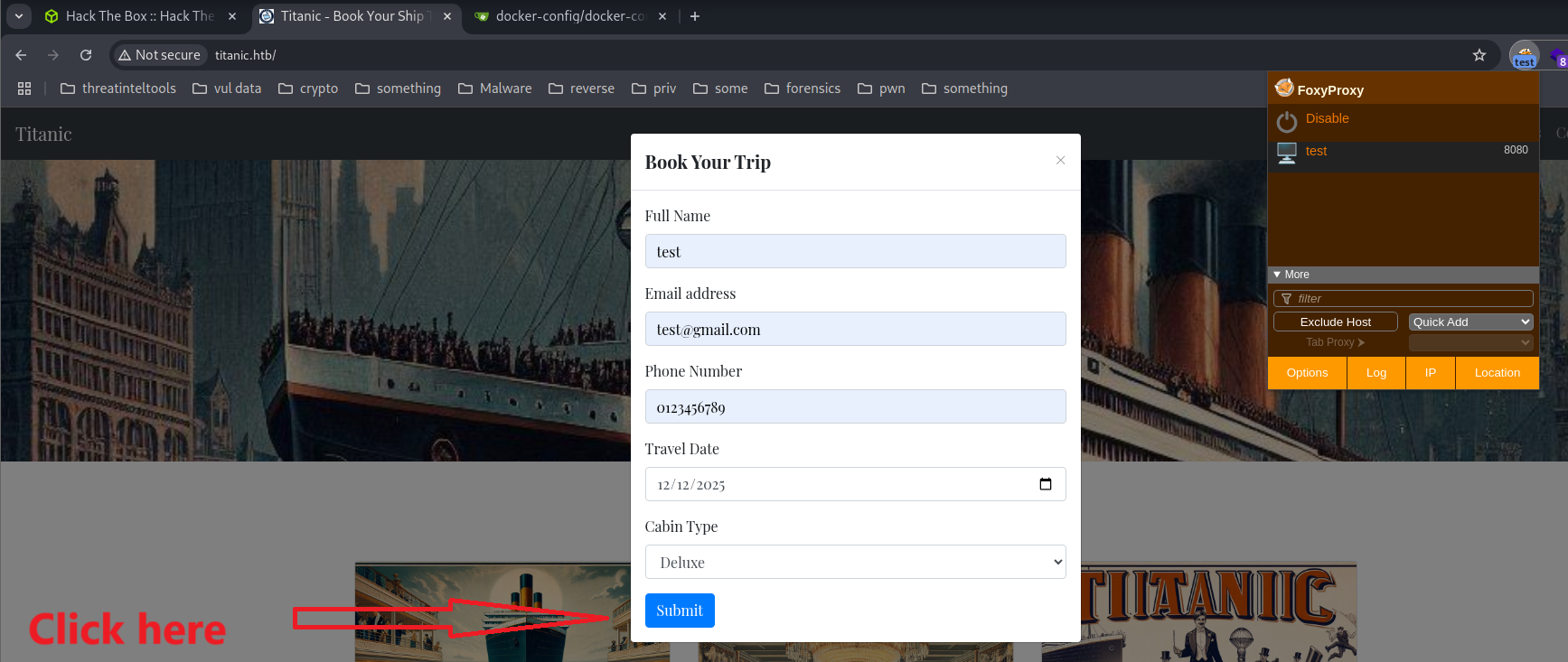Open the Malware bookmarks folder
Viewport: 1568px width, 662px height.
(495, 89)
